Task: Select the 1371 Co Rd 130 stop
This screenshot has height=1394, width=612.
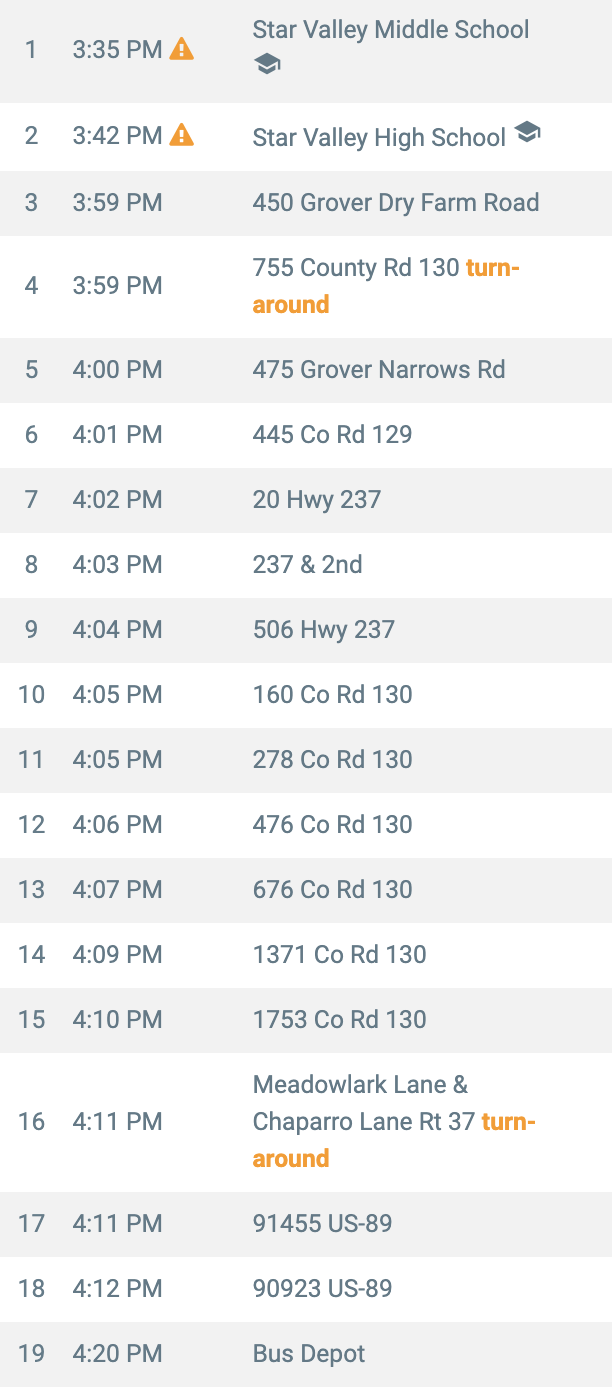Action: tap(306, 955)
